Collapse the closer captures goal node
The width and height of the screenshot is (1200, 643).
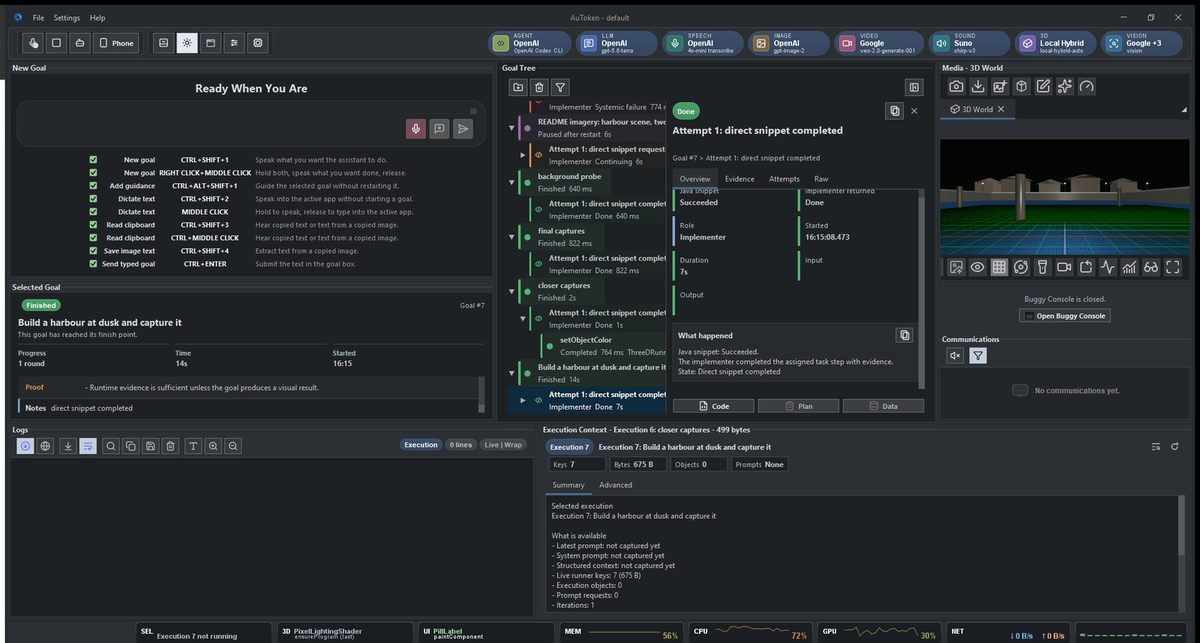(512, 291)
